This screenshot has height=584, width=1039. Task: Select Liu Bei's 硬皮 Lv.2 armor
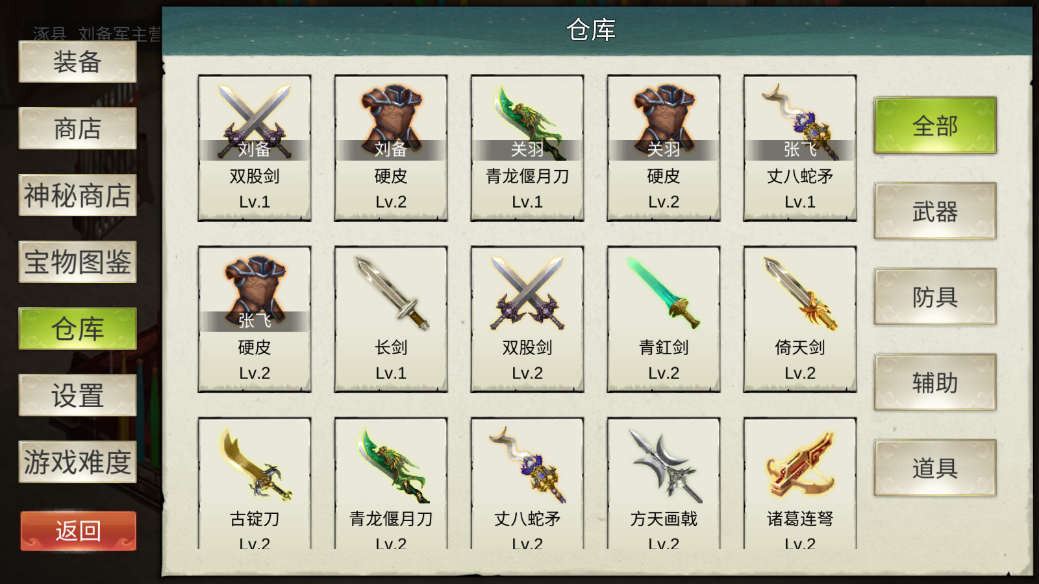point(391,148)
